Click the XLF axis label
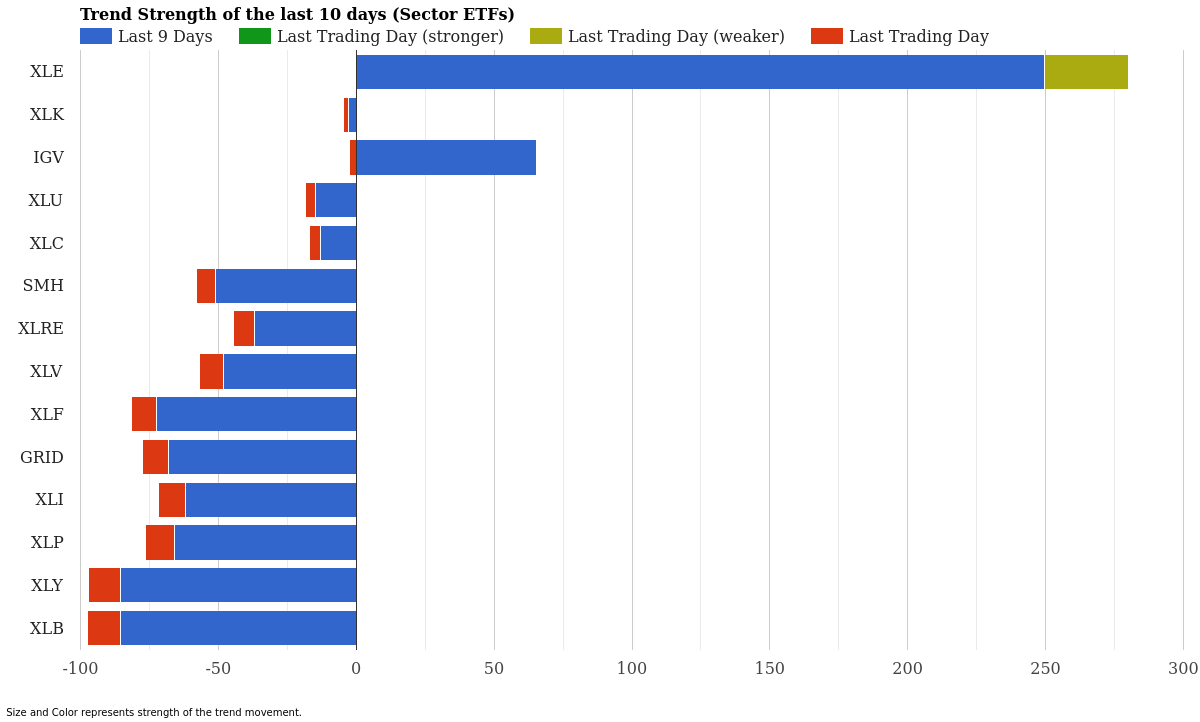Screen dimensions: 1200x722 coord(47,415)
